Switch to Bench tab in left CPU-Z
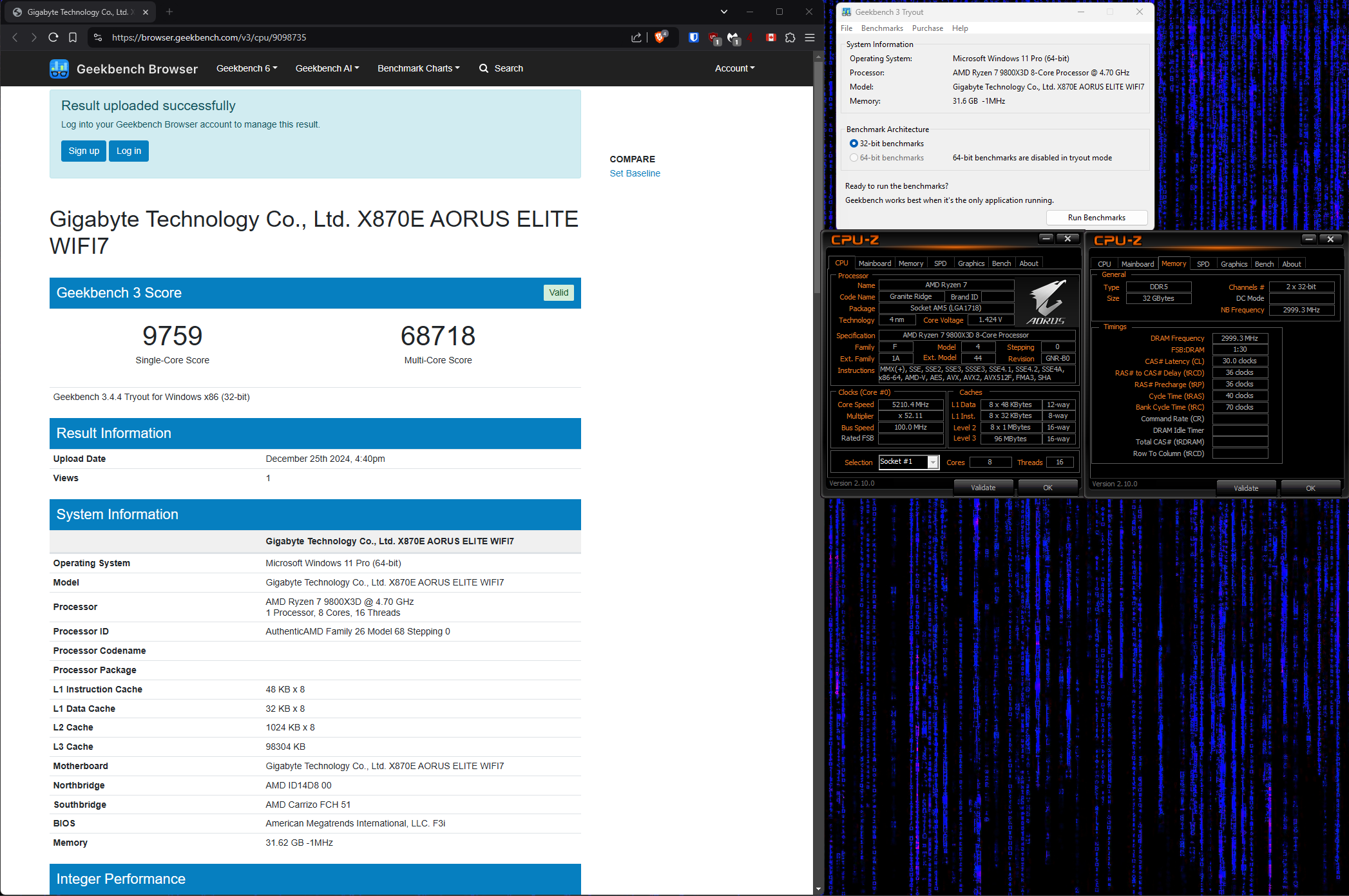1349x896 pixels. pos(1001,263)
